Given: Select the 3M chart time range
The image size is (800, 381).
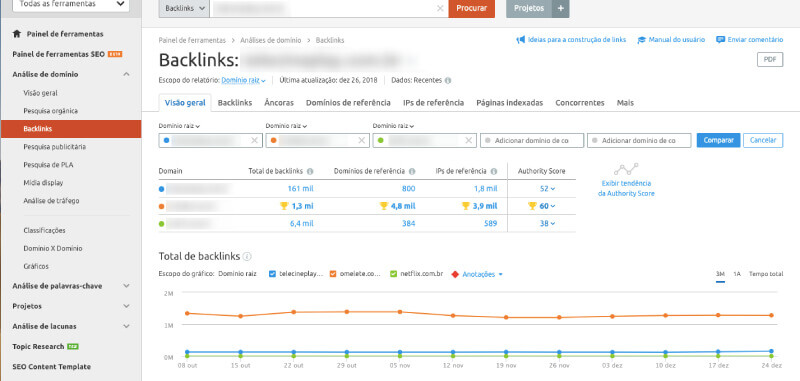Looking at the screenshot, I should coord(720,274).
